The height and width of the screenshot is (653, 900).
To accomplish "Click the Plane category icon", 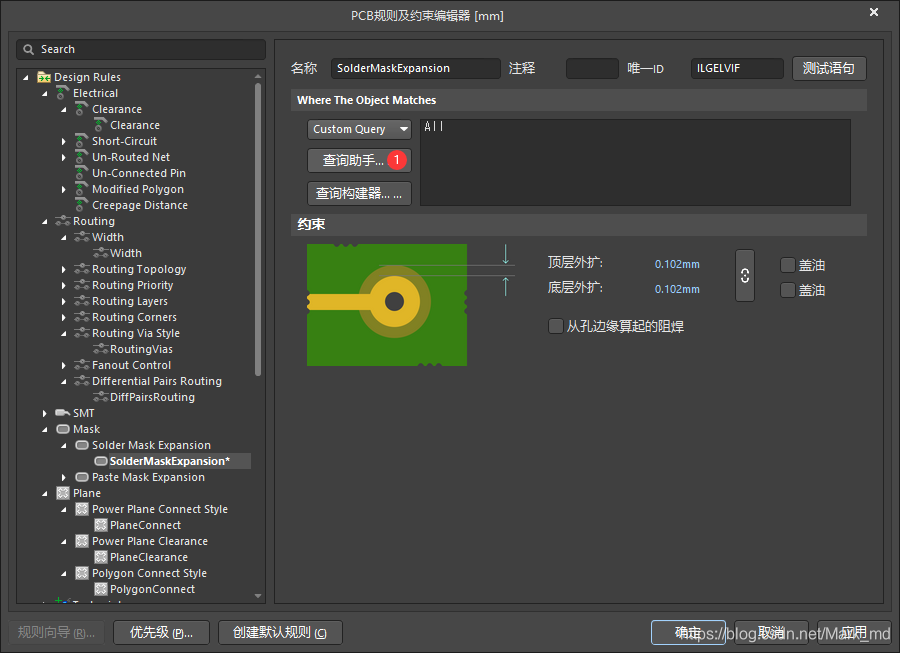I will pyautogui.click(x=63, y=493).
